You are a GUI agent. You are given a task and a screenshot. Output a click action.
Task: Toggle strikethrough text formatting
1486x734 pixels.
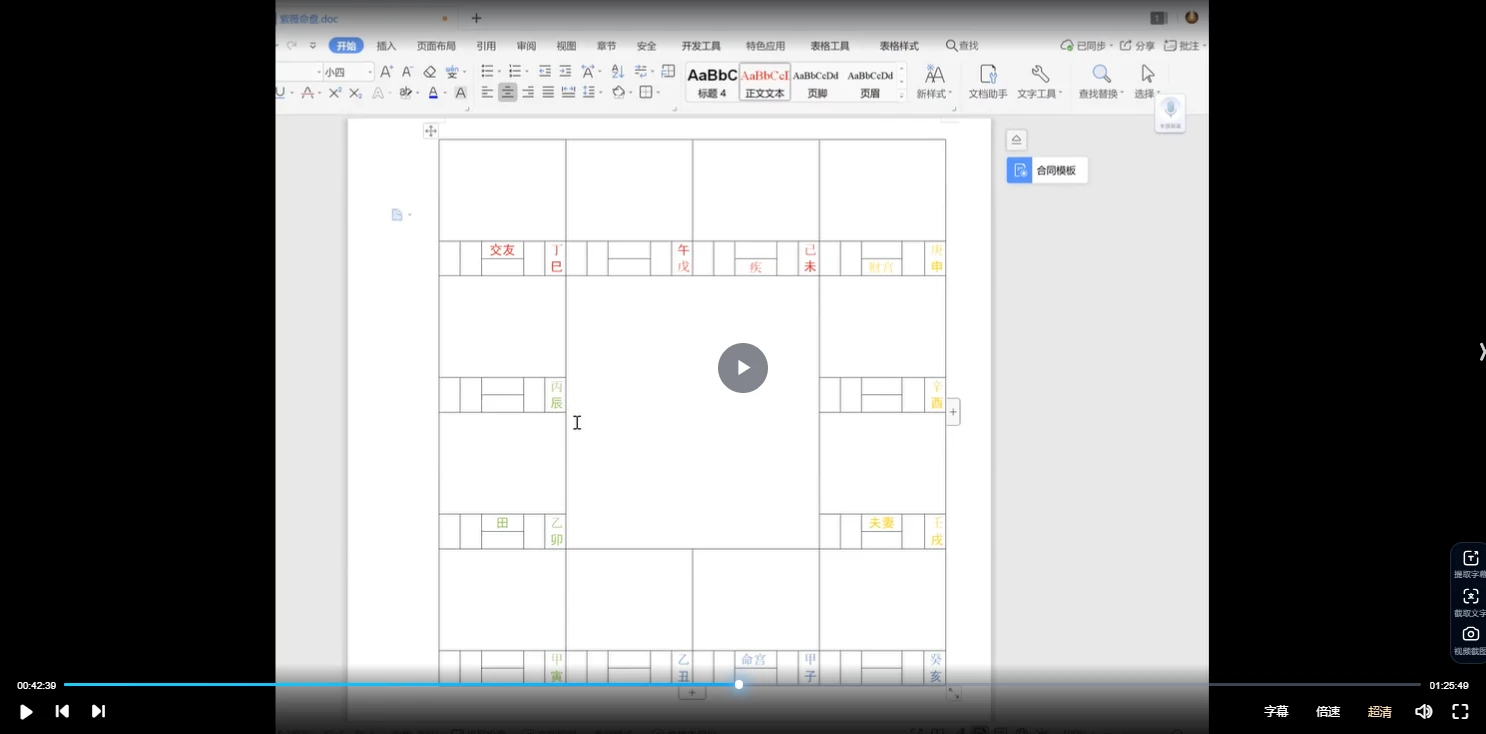coord(307,93)
